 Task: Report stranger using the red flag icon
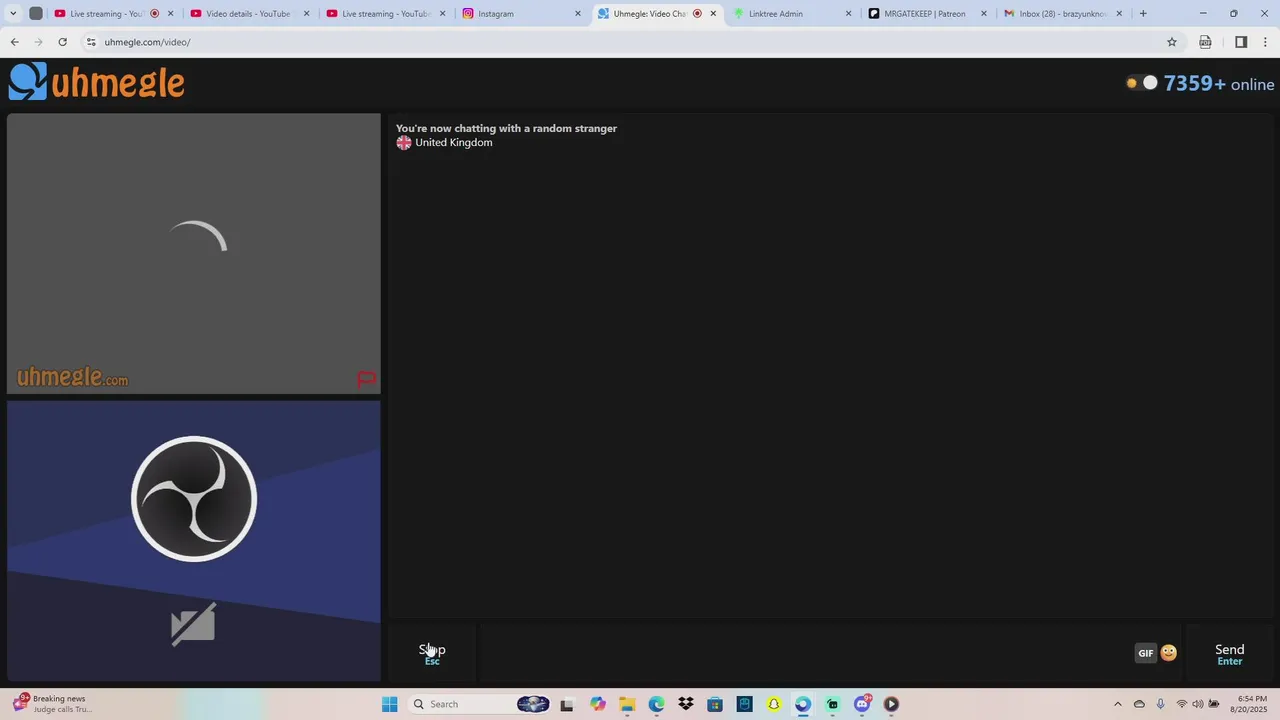pos(366,379)
